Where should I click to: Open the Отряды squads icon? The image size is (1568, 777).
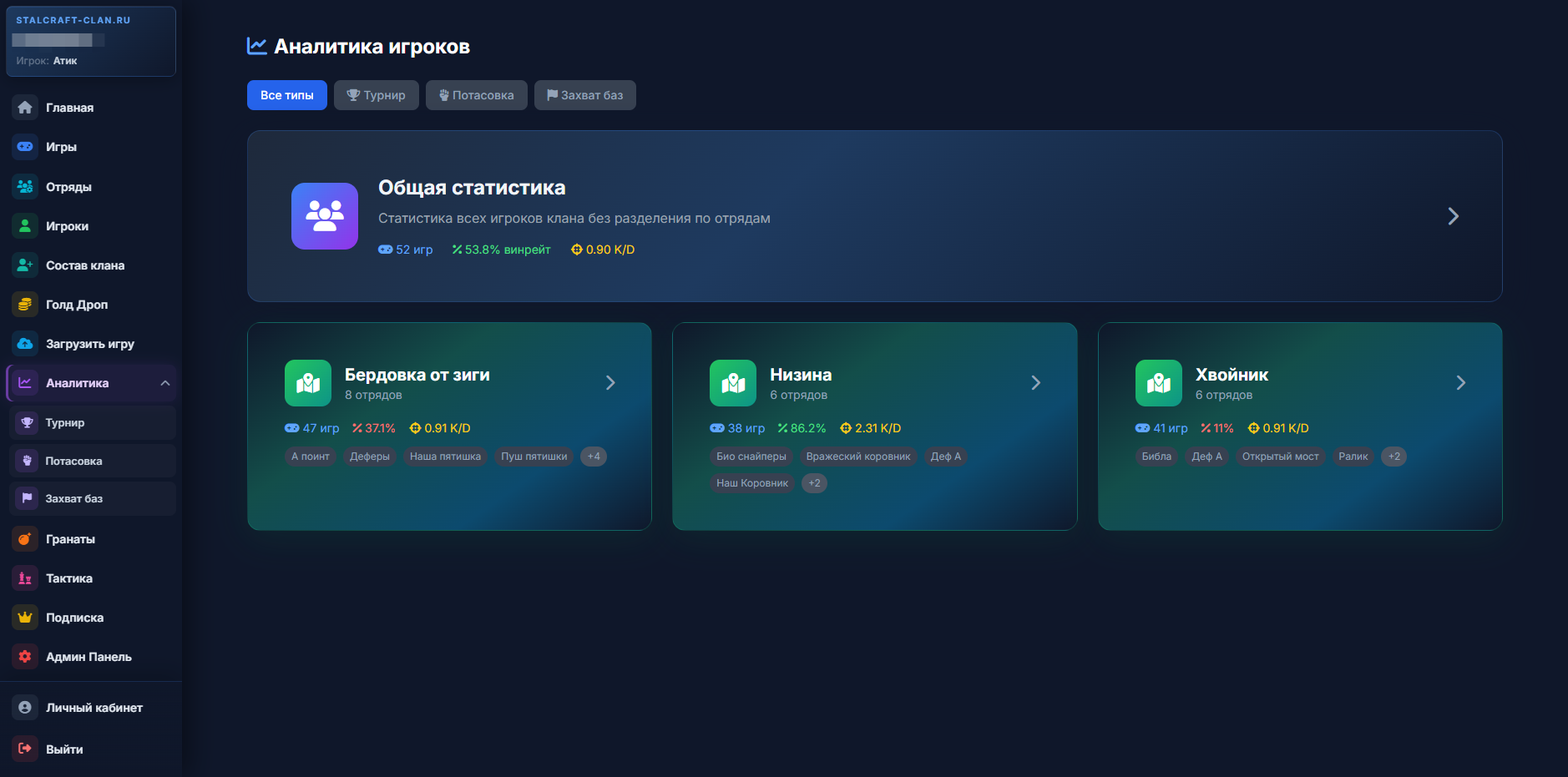coord(25,187)
